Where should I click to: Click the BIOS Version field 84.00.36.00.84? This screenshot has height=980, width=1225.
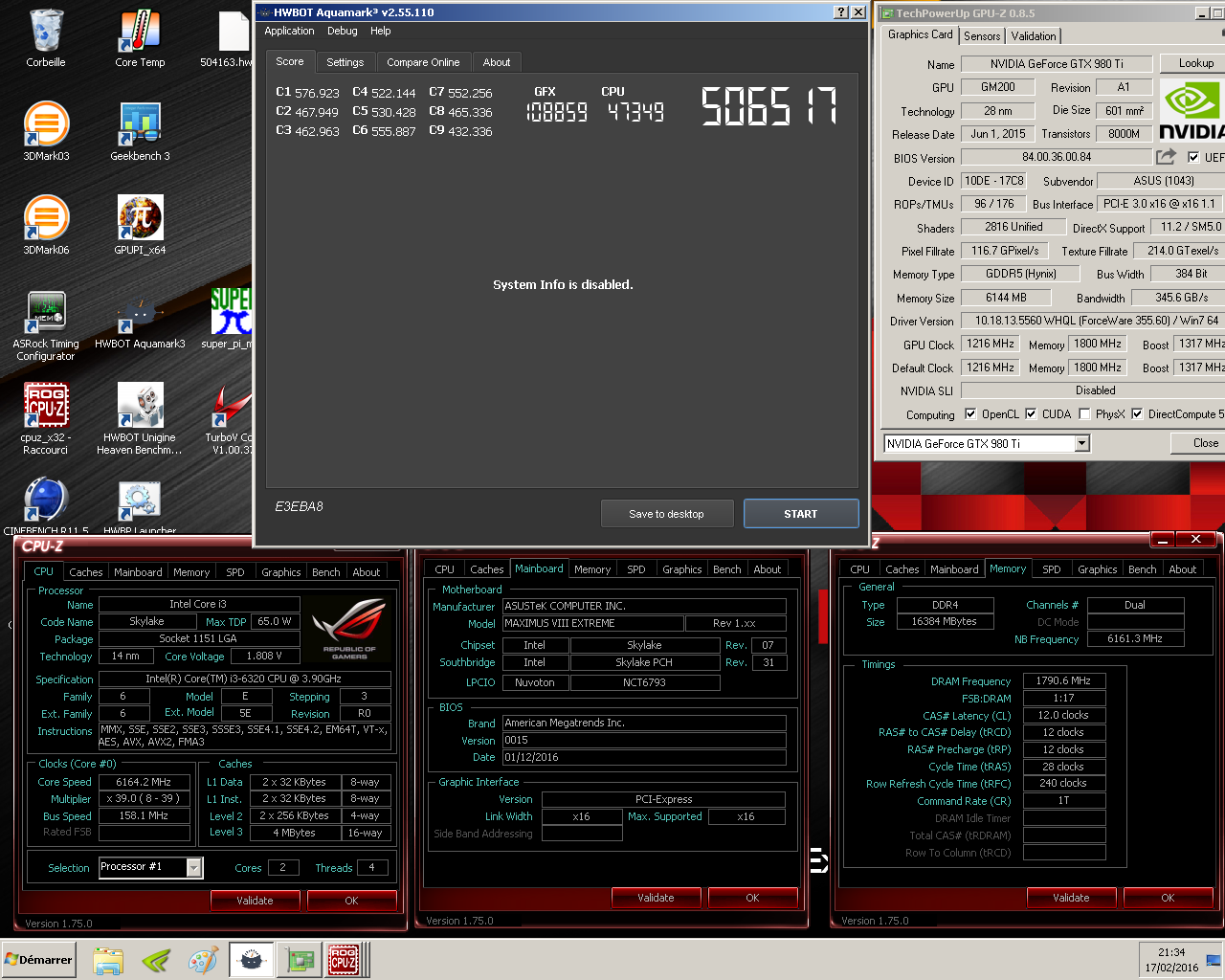1057,157
